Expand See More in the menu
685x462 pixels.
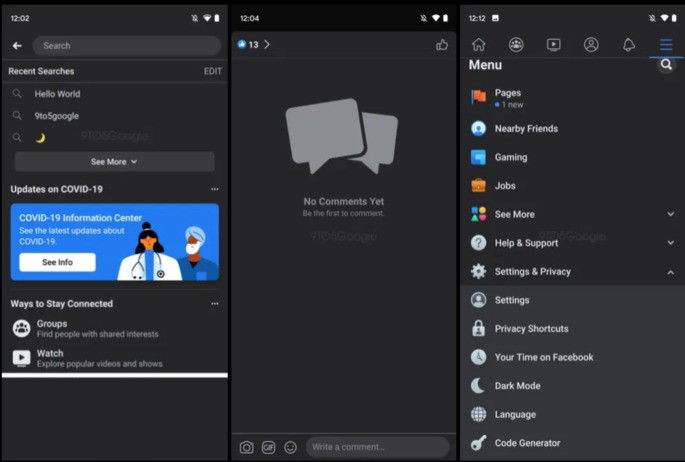tap(572, 214)
